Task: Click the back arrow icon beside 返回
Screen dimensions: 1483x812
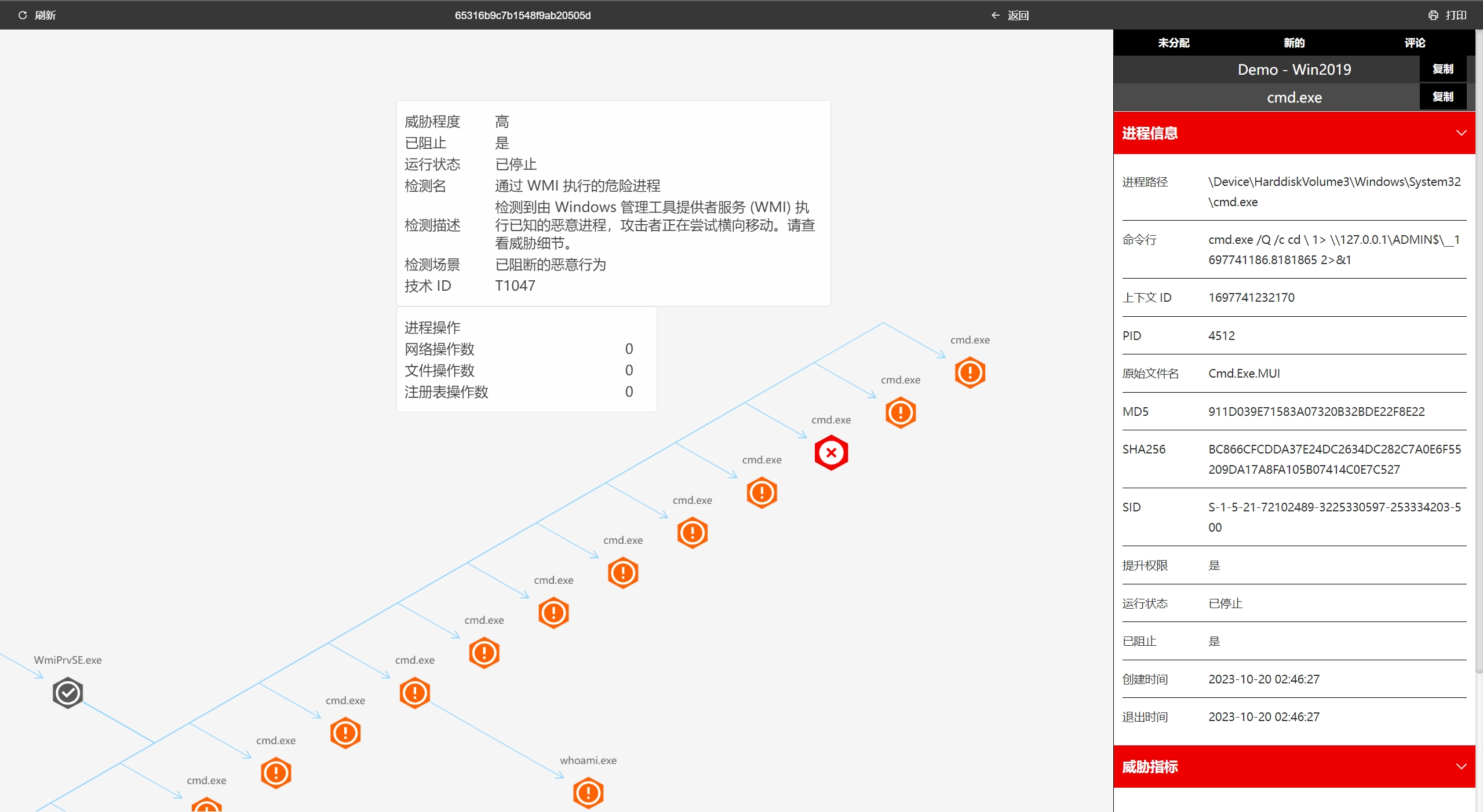Action: (x=995, y=15)
